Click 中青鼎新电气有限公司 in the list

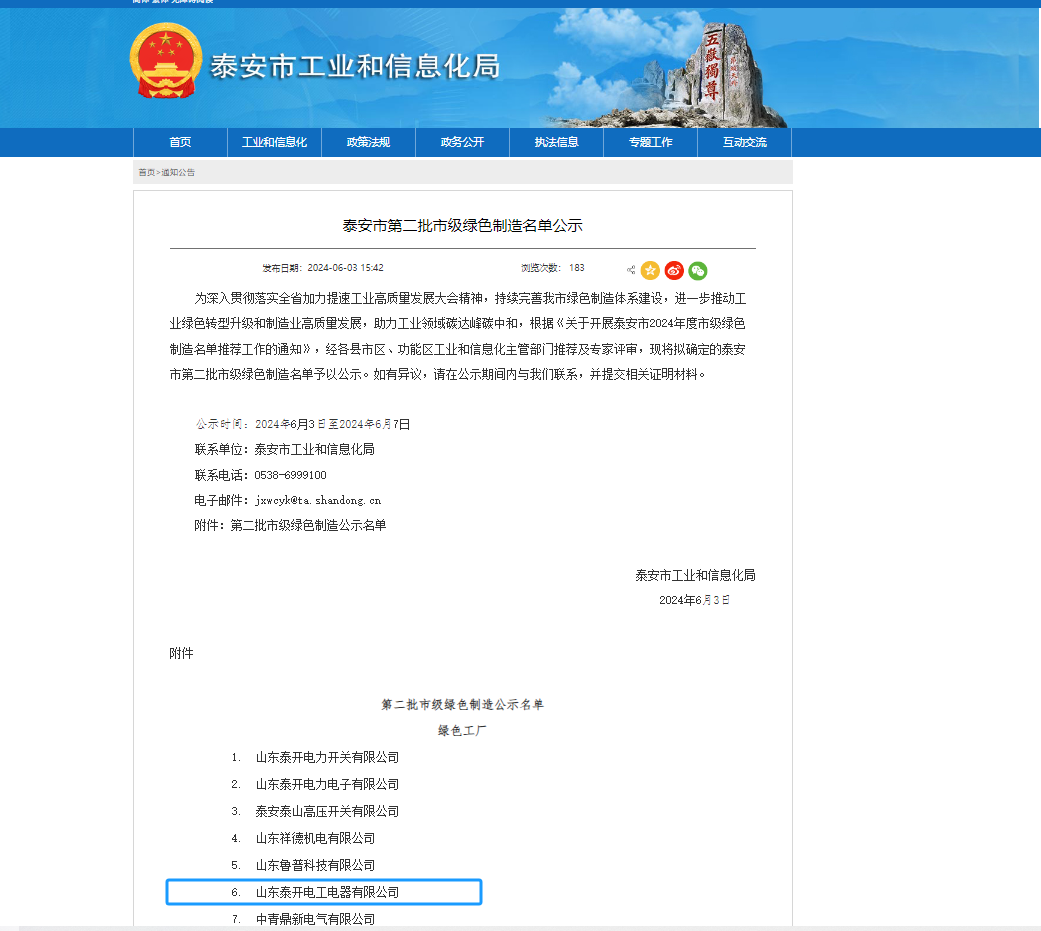coord(313,919)
